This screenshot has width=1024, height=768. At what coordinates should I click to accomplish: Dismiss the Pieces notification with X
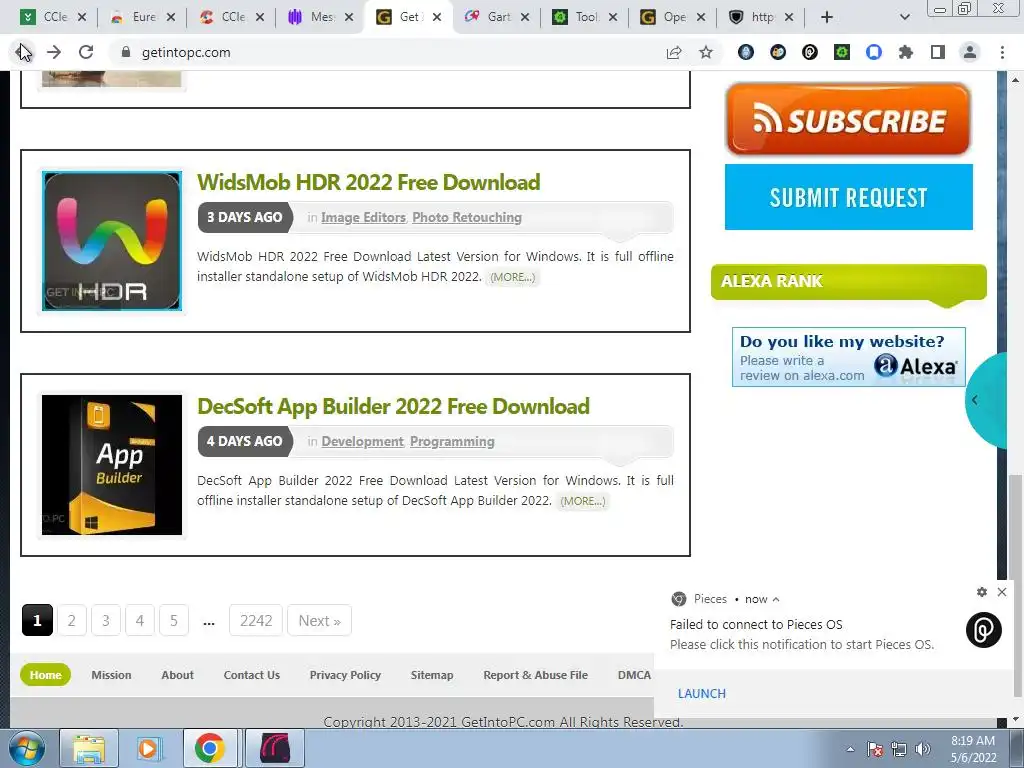click(x=1002, y=592)
